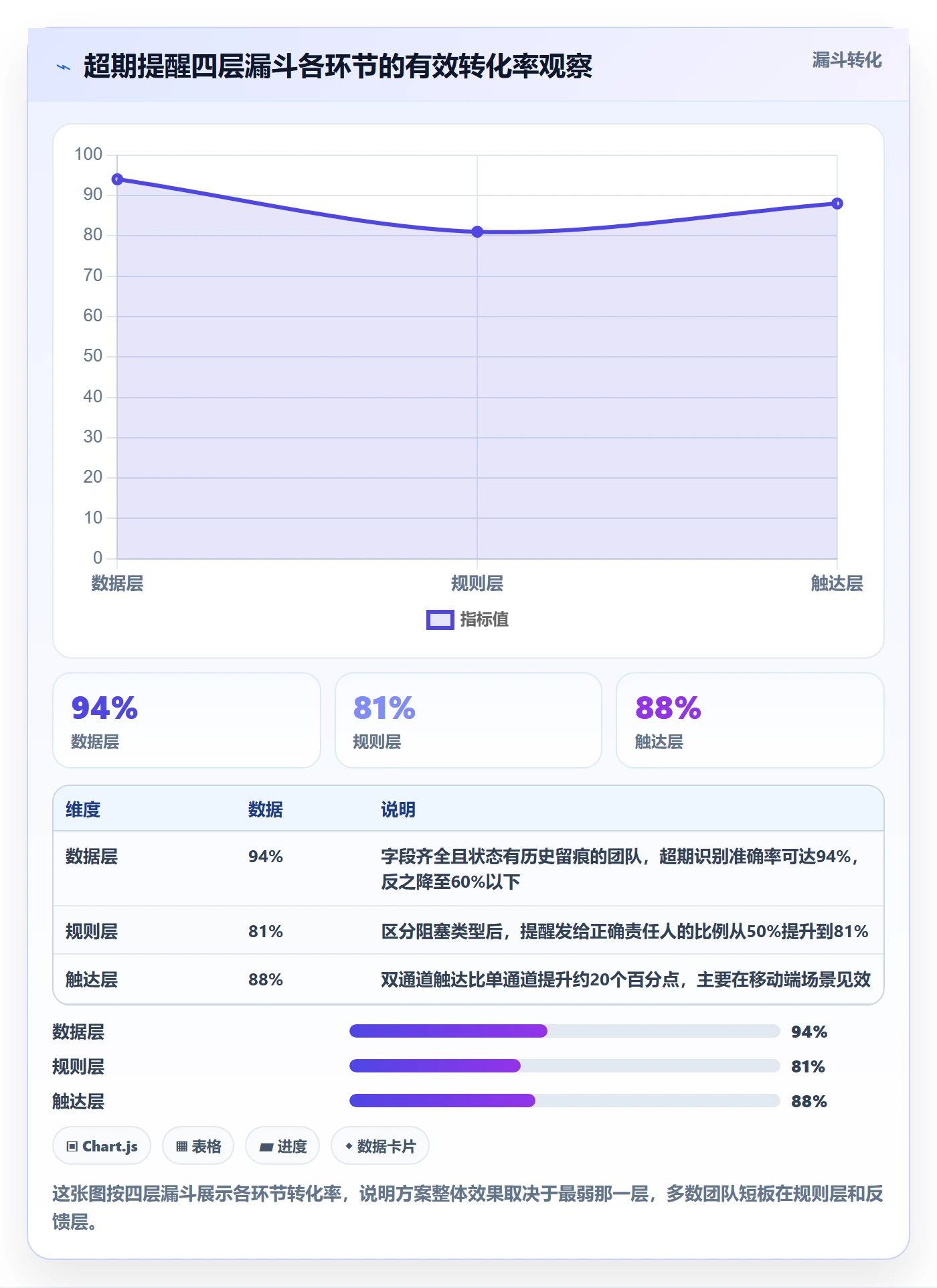Viewport: 937px width, 1288px height.
Task: Click the 规则层 label on the chart x-axis
Action: [x=477, y=583]
